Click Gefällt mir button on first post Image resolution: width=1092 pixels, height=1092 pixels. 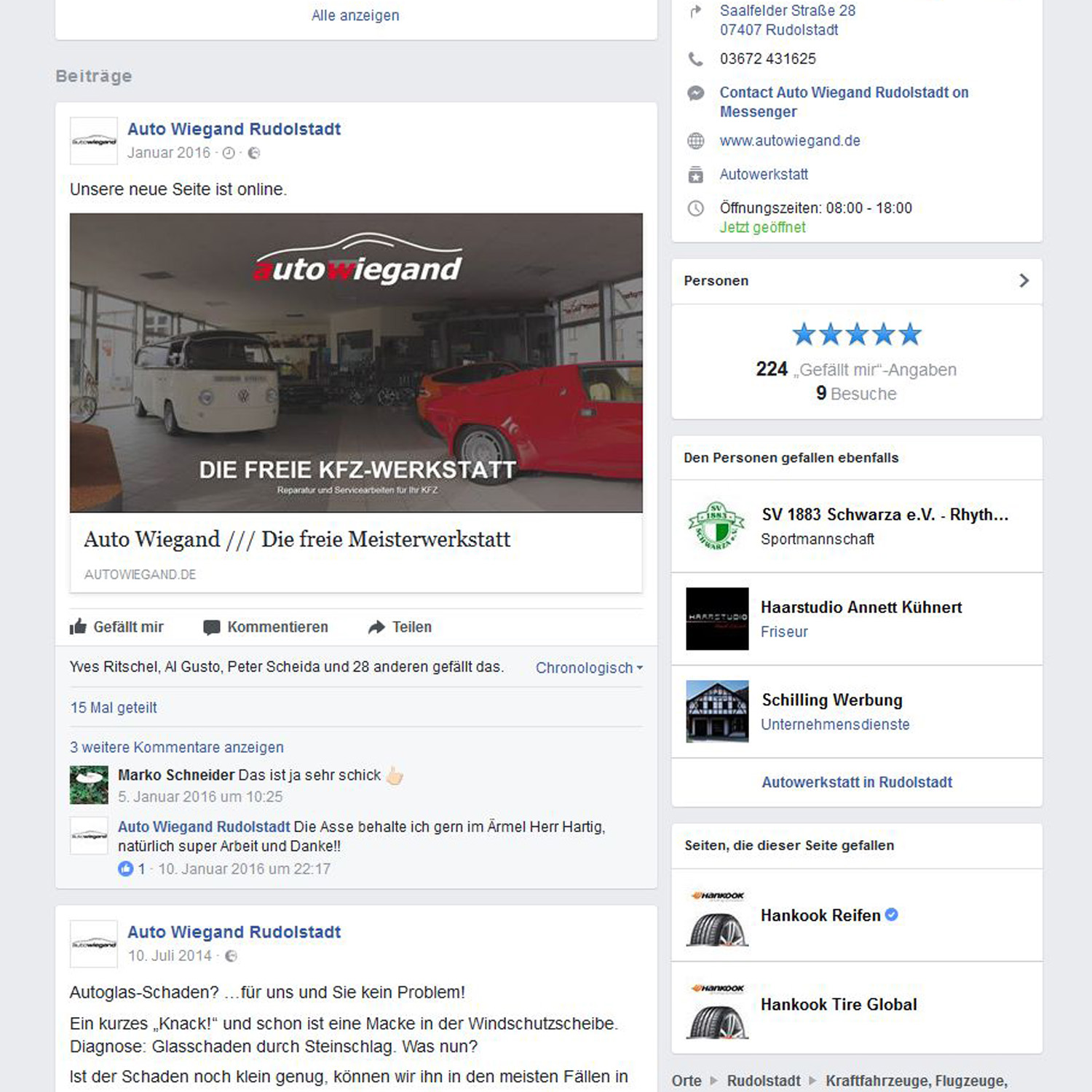coord(116,627)
